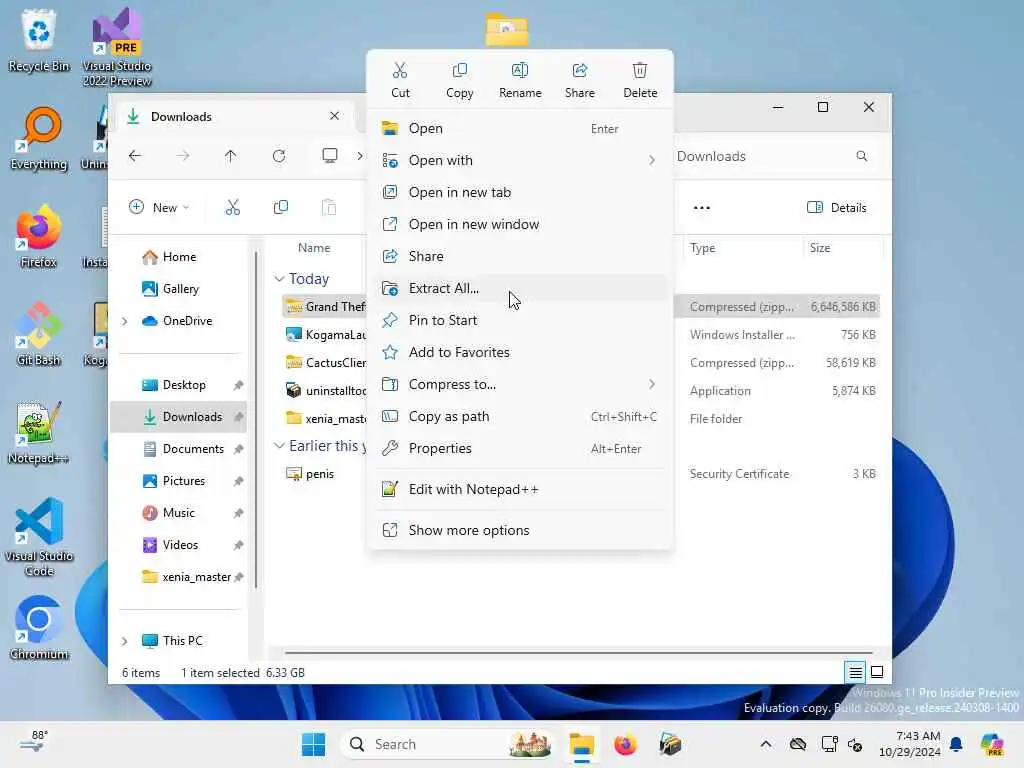Click the Up arrow in Explorer navigation
This screenshot has height=768, width=1024.
231,156
